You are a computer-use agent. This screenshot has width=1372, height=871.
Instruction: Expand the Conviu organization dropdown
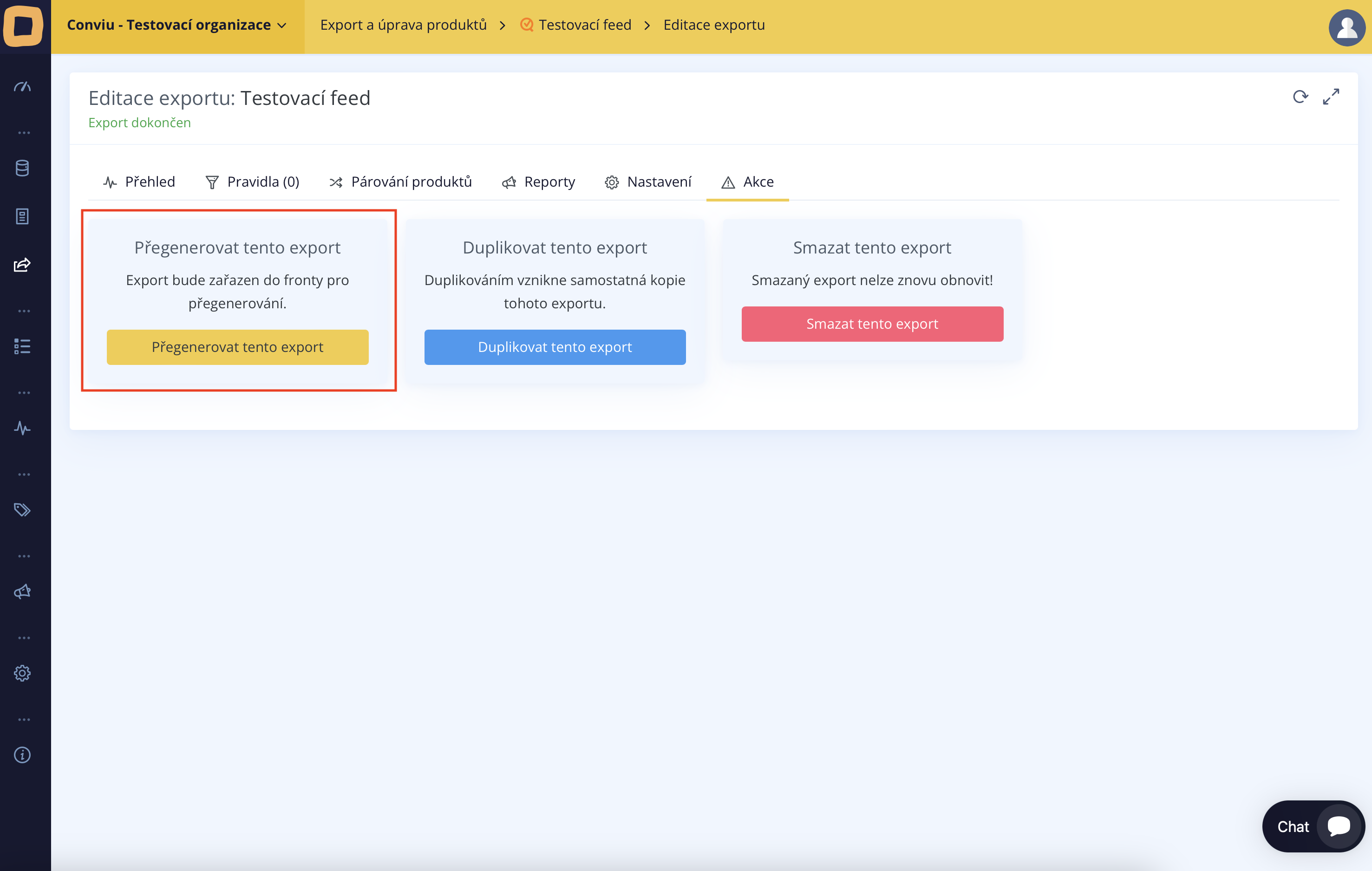click(x=176, y=25)
